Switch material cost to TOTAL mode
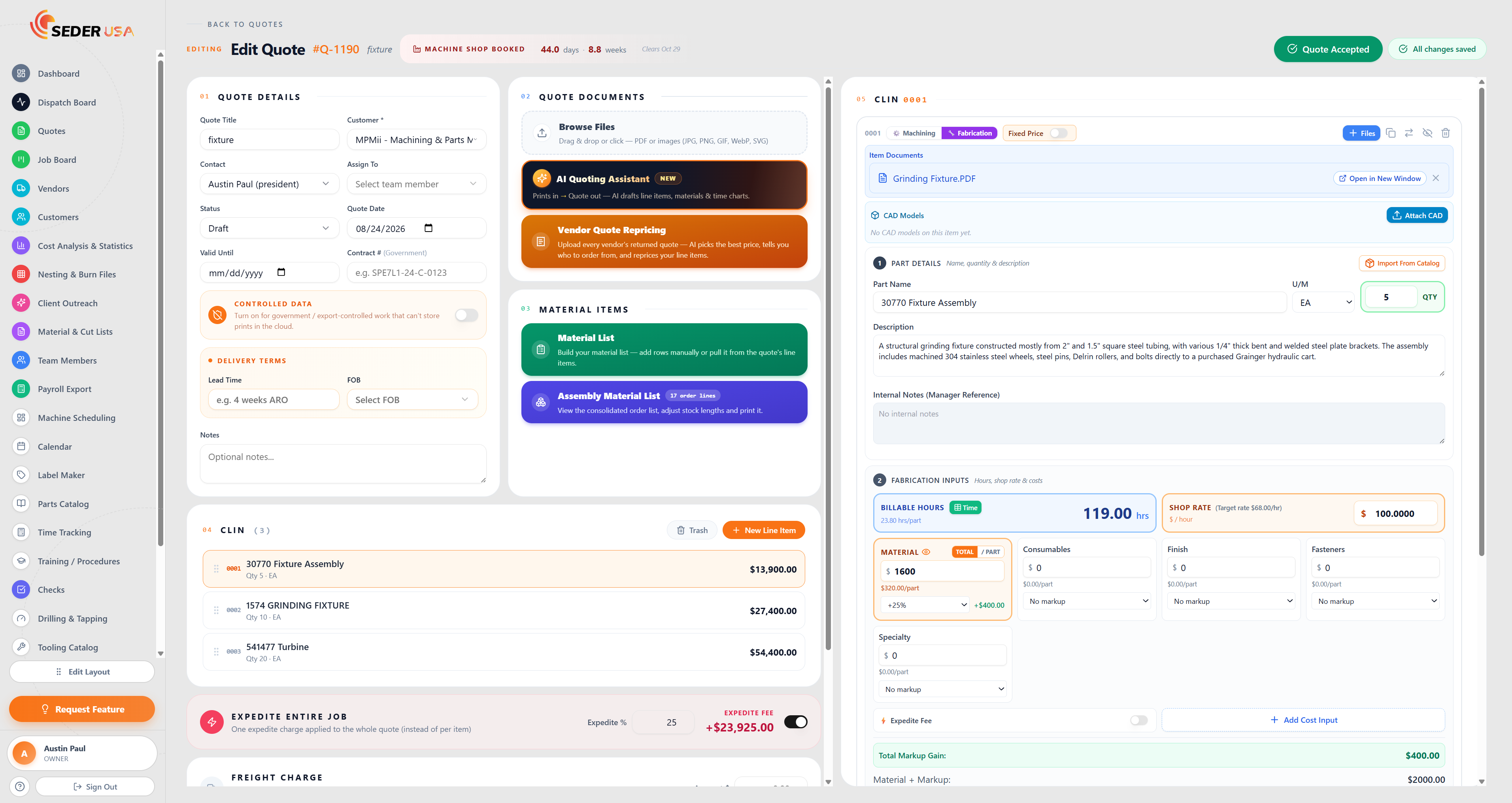This screenshot has height=803, width=1512. coord(965,552)
